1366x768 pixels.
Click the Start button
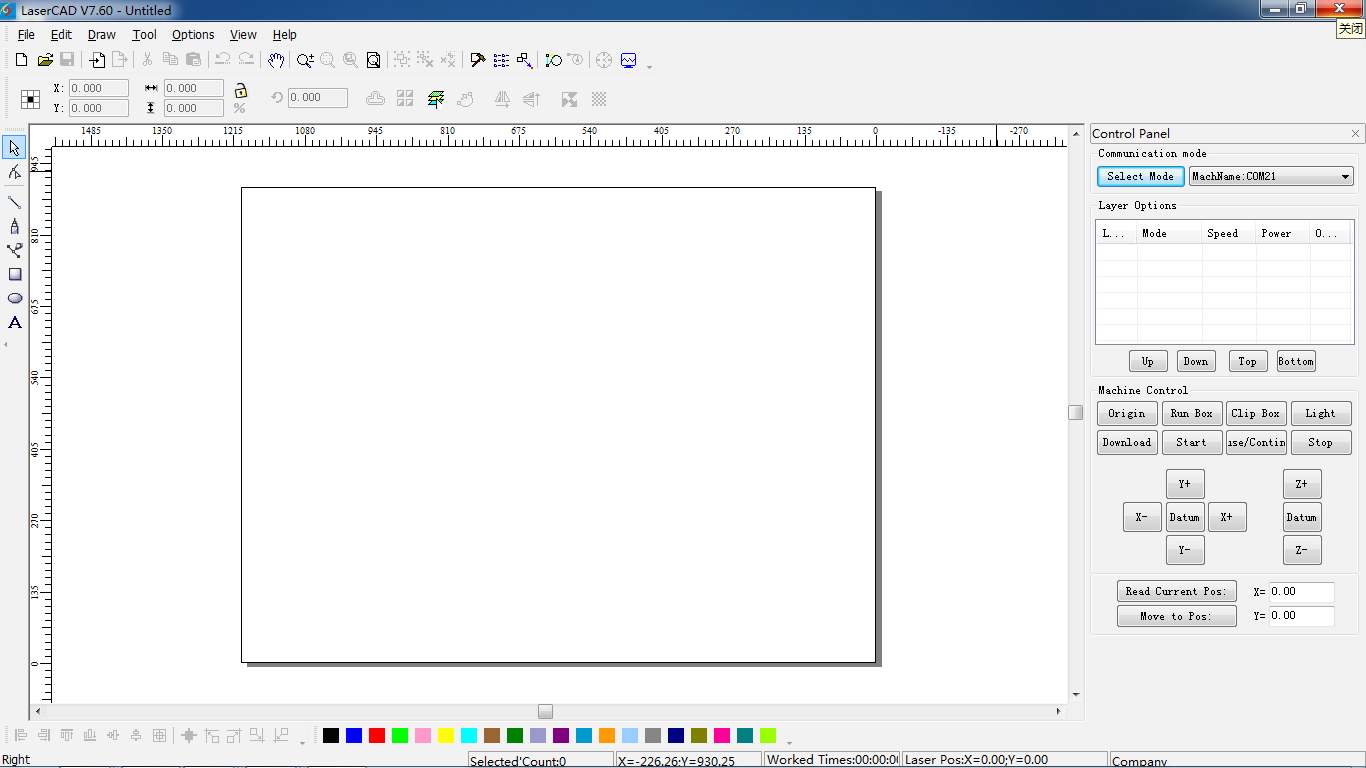coord(1192,442)
